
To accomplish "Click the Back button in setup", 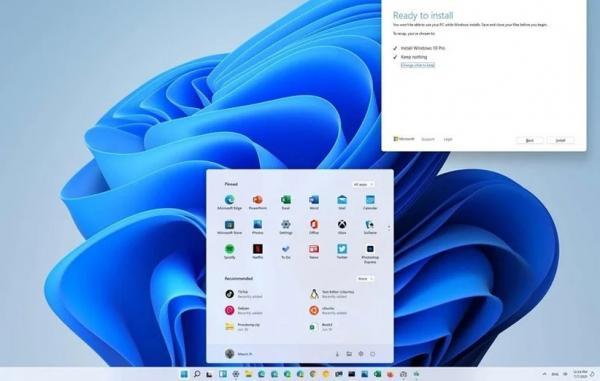I will tap(530, 140).
